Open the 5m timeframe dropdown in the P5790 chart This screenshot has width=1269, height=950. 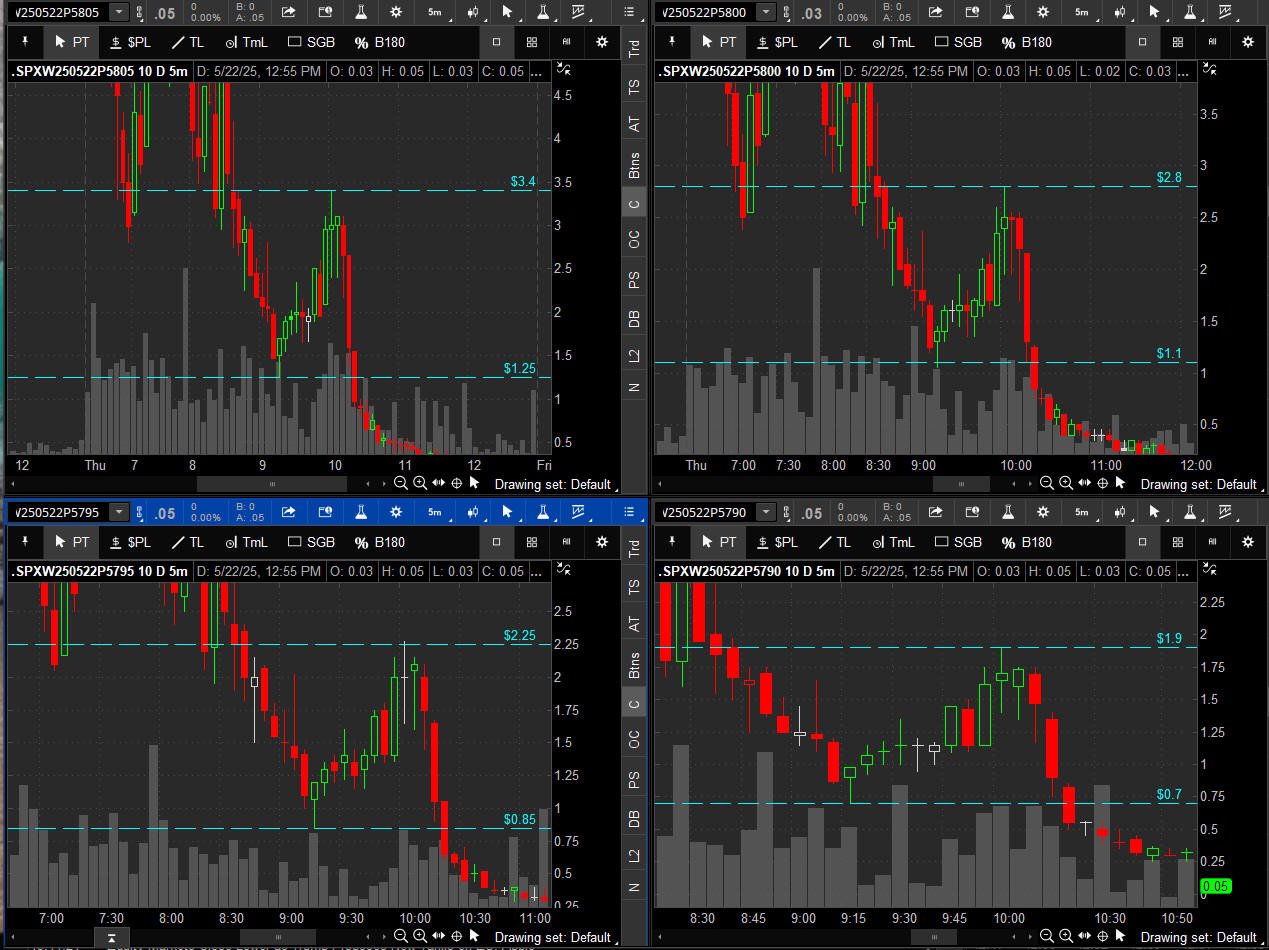click(1081, 513)
